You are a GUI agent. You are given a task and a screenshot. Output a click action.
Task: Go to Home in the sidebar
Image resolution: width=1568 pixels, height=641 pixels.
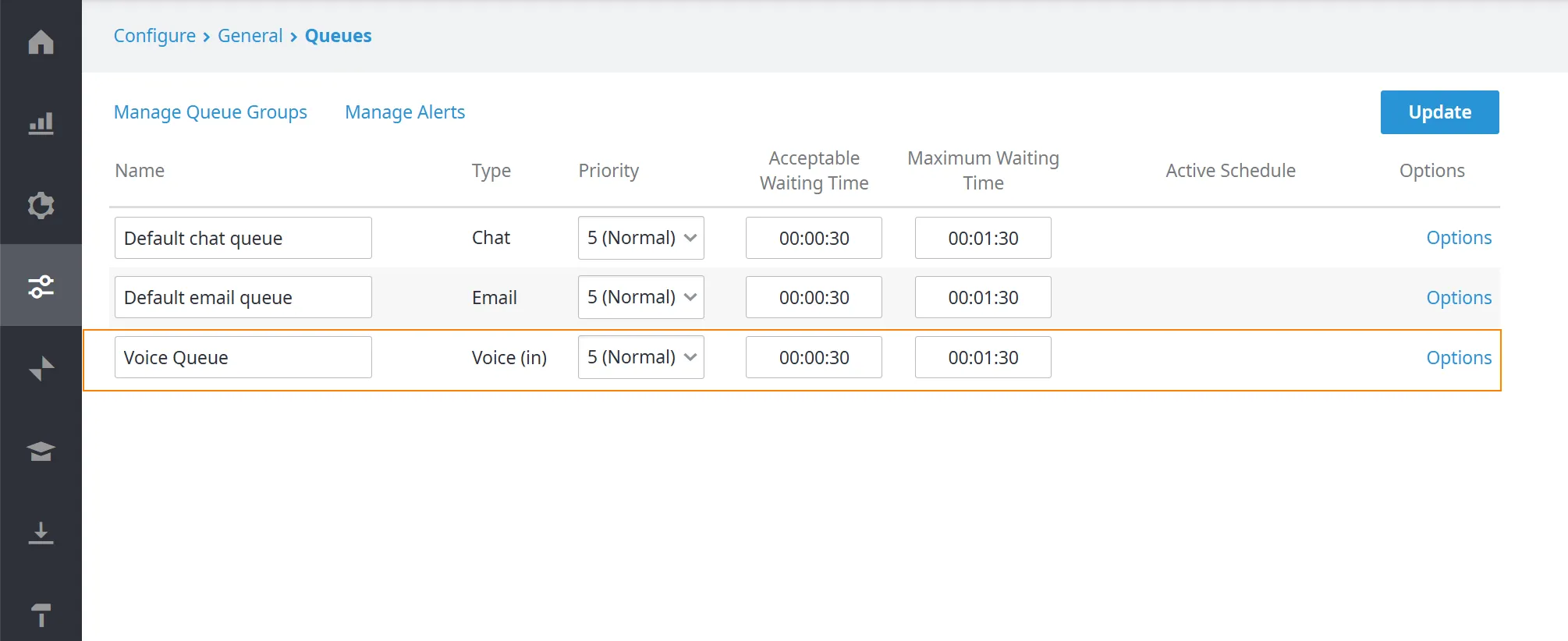point(41,41)
